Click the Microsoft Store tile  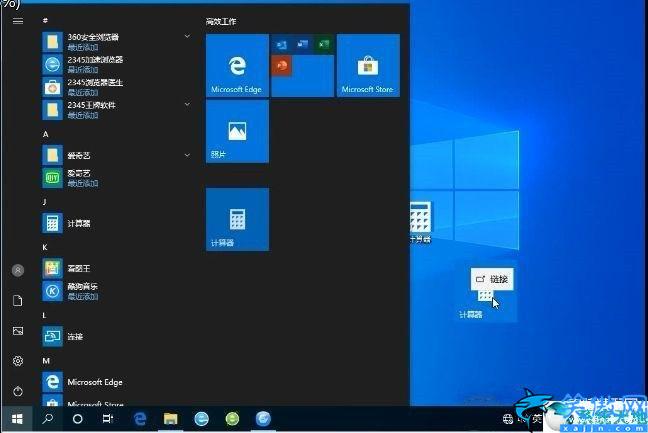coord(368,66)
